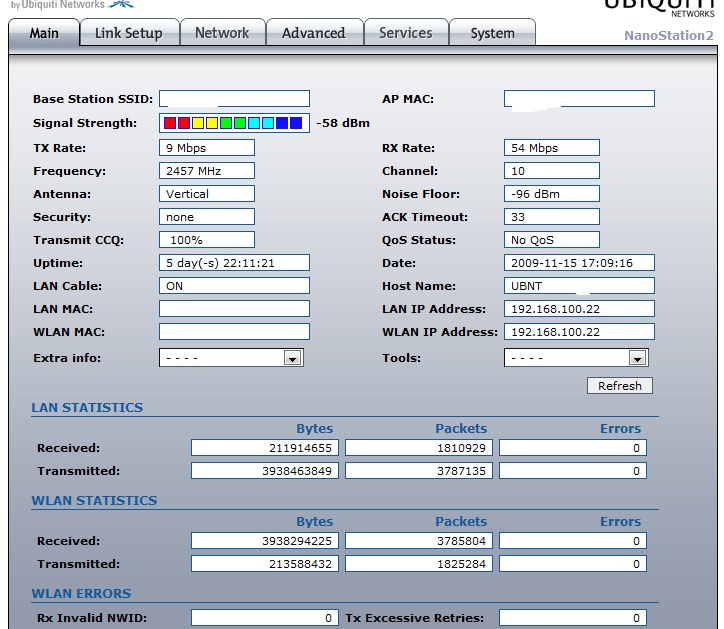Click the TX Rate 9 Mbps field
This screenshot has width=724, height=629.
pos(206,148)
